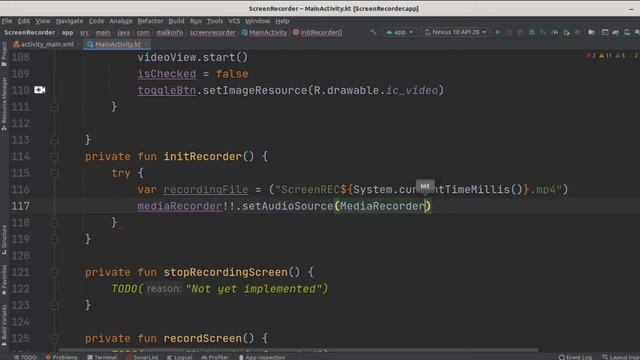
Task: Collapse the initRecorder function fold on line 114
Action: 55,156
